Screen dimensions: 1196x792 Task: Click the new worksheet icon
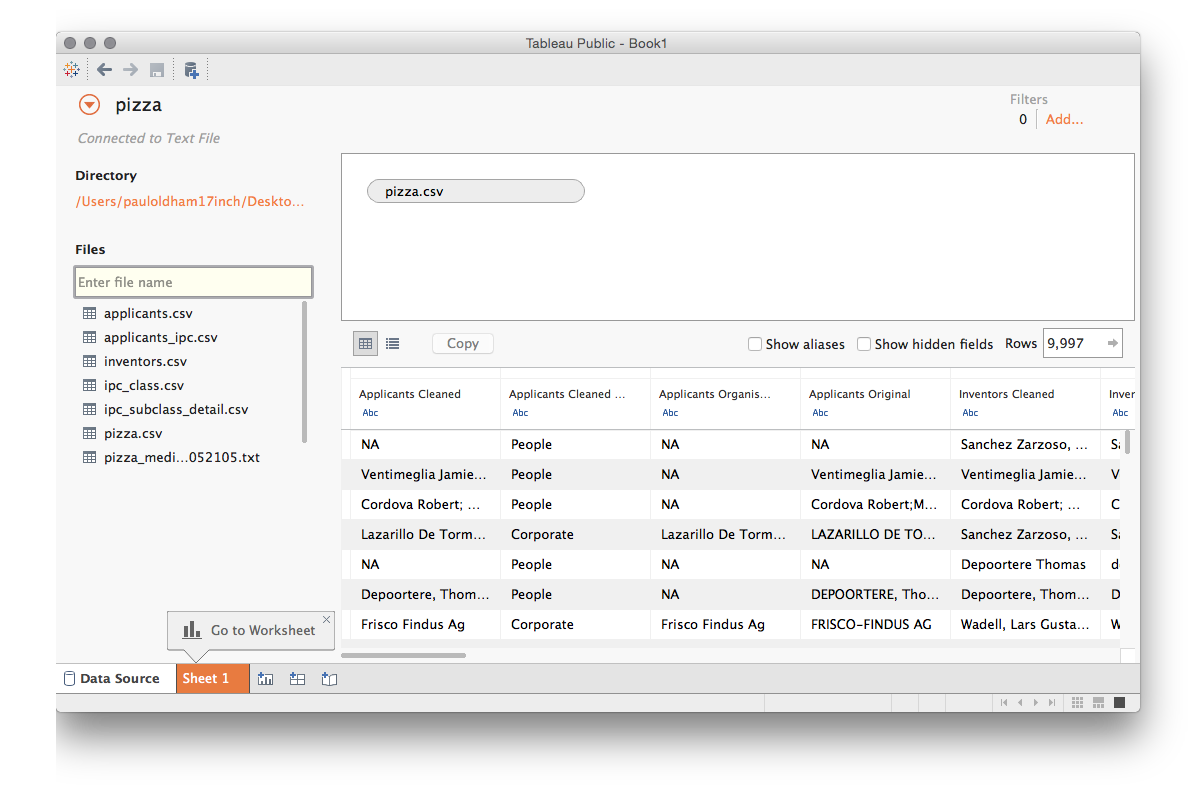[x=265, y=679]
